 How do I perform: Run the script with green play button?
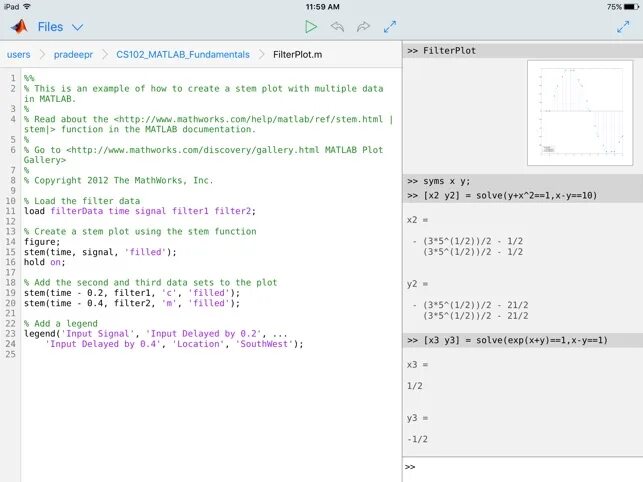click(311, 27)
